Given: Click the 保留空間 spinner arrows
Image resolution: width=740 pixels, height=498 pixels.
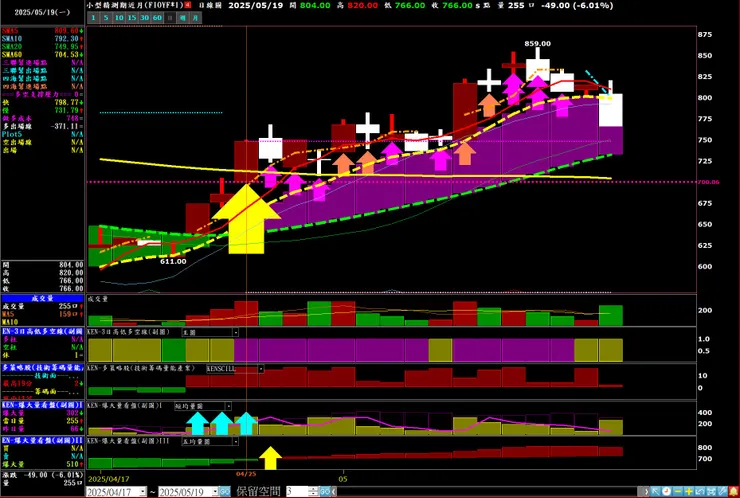Looking at the screenshot, I should (314, 491).
